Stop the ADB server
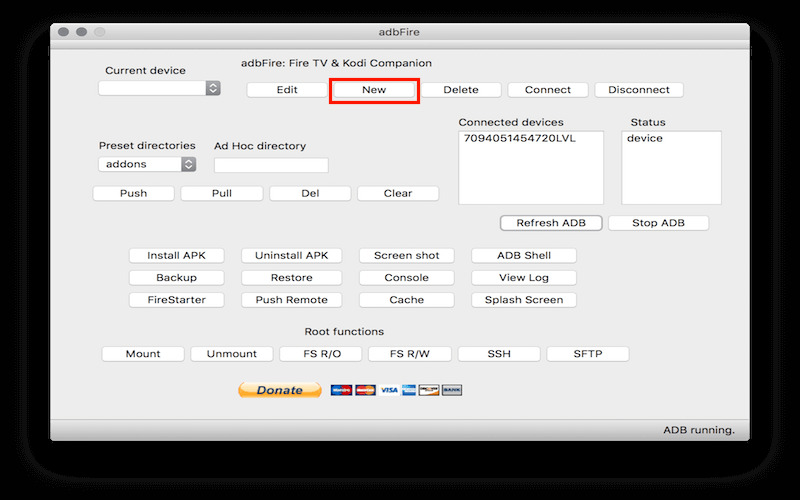The image size is (800, 500). [x=658, y=223]
